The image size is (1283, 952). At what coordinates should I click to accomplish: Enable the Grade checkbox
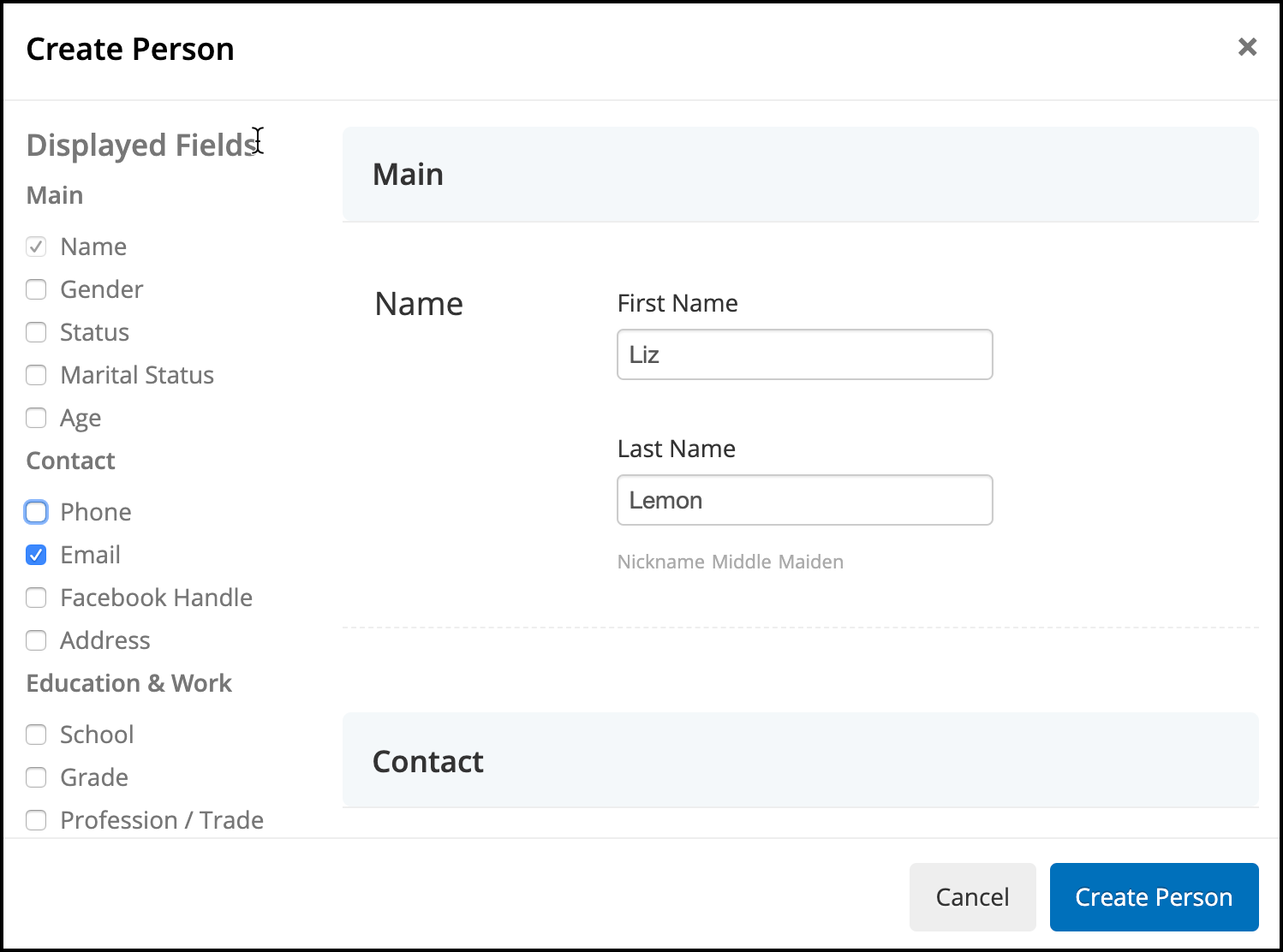36,777
